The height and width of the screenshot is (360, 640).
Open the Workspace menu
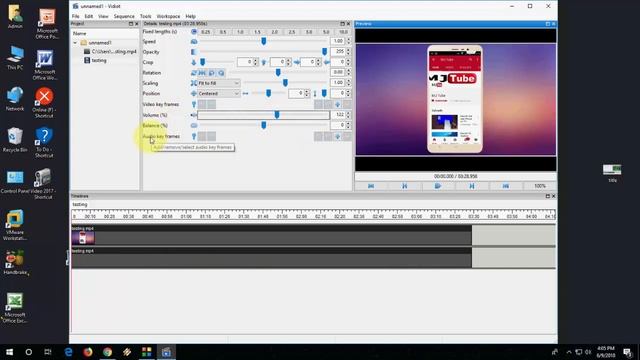168,16
